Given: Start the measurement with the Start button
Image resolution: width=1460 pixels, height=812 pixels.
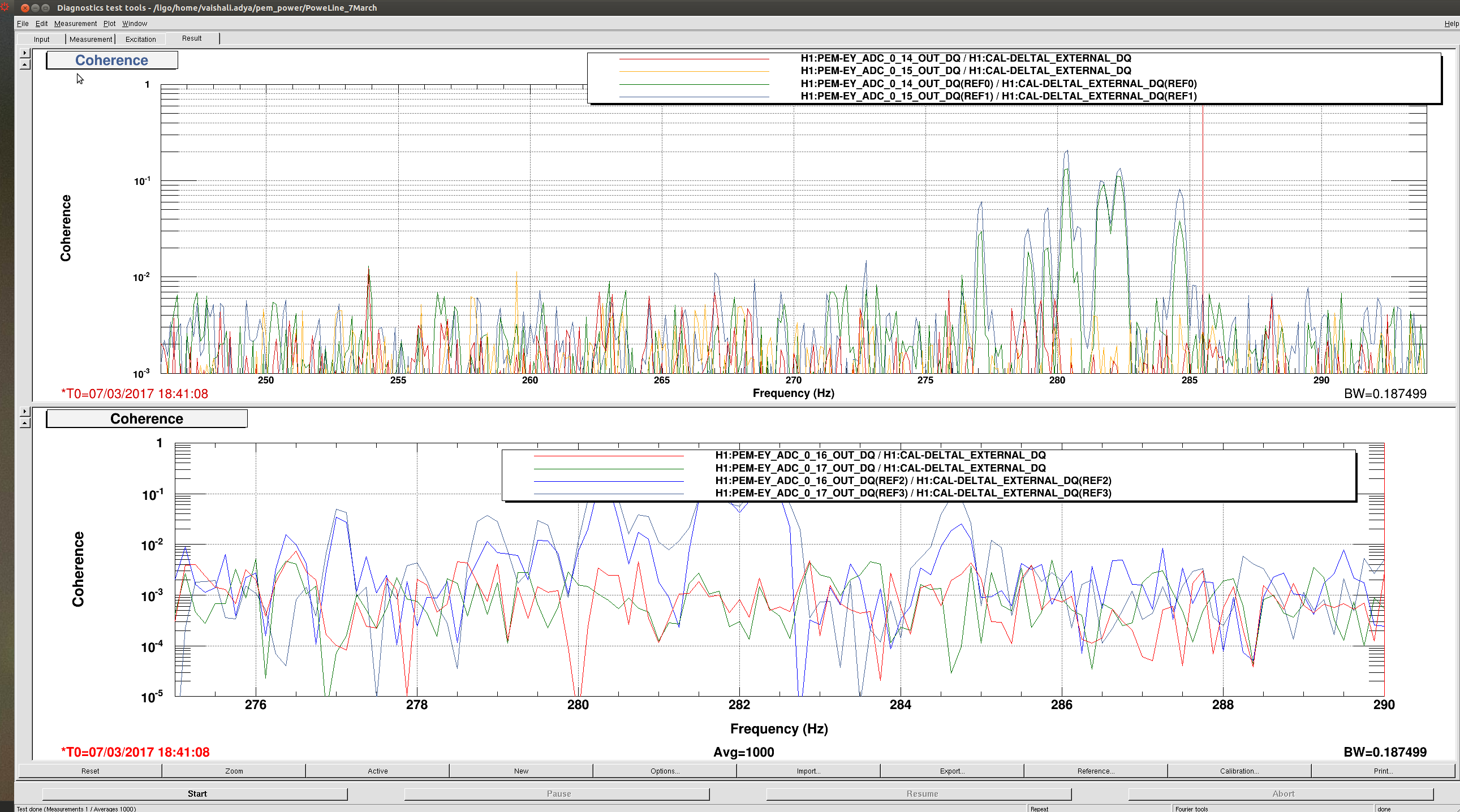Looking at the screenshot, I should tap(195, 793).
